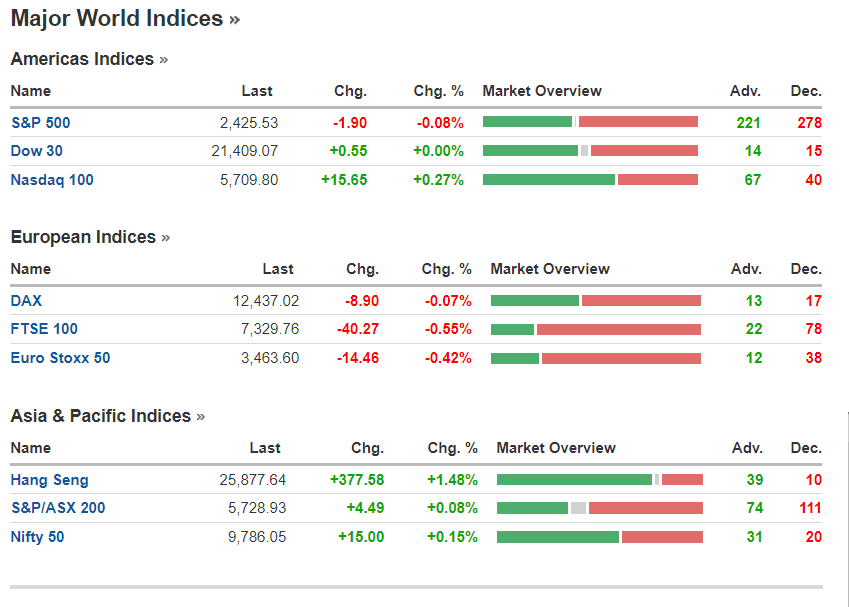The height and width of the screenshot is (607, 849).
Task: Click the FTSE 100 market overview bar
Action: tap(595, 329)
